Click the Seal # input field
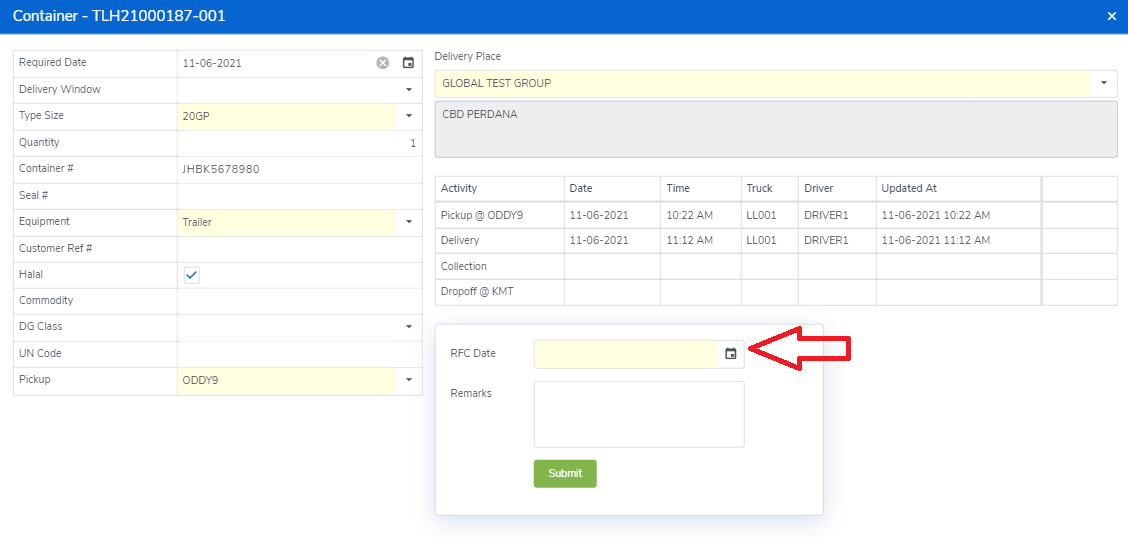 298,196
